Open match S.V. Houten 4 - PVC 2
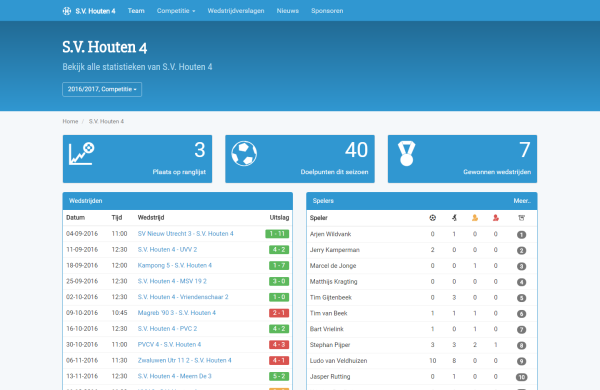 click(167, 328)
